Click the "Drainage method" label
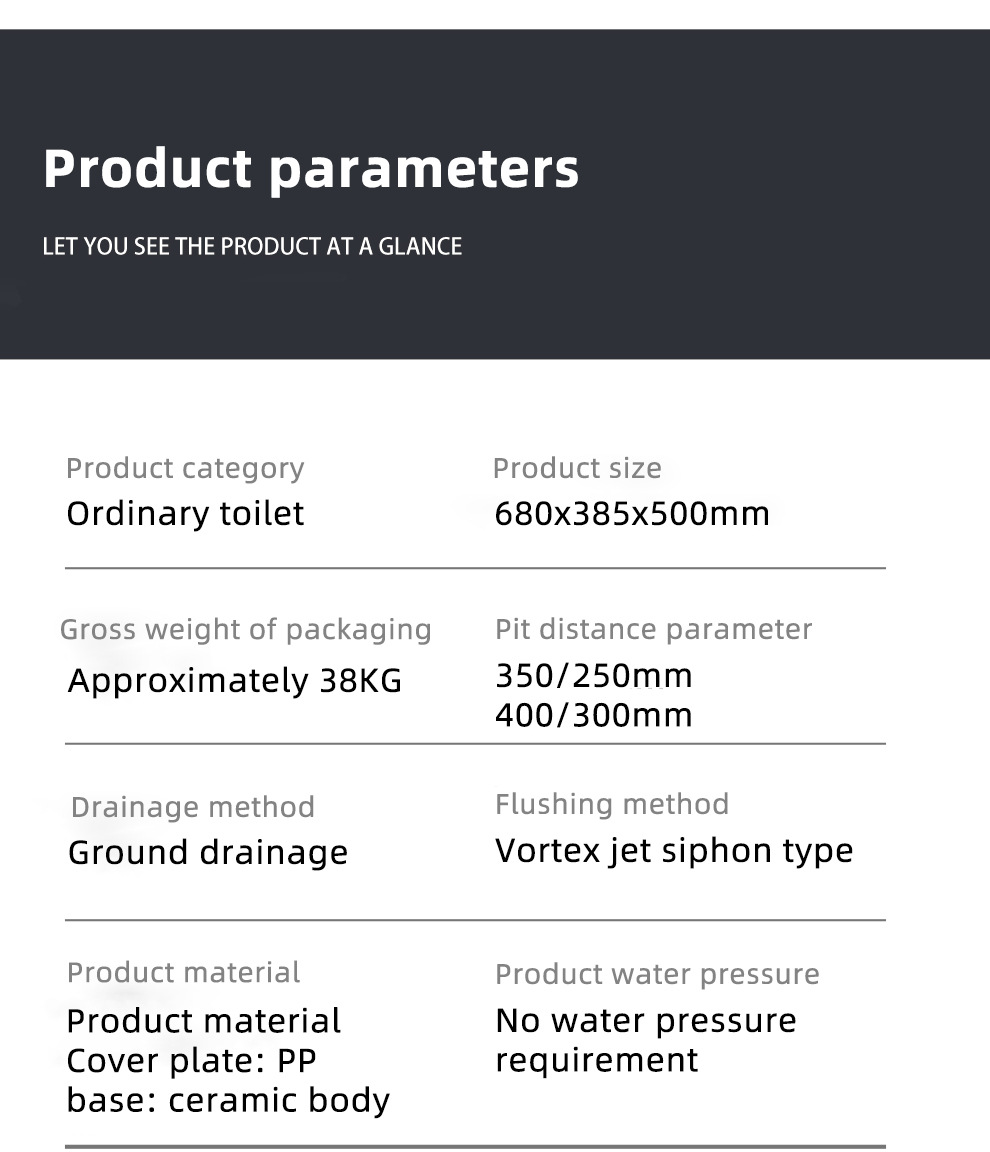 pos(193,807)
